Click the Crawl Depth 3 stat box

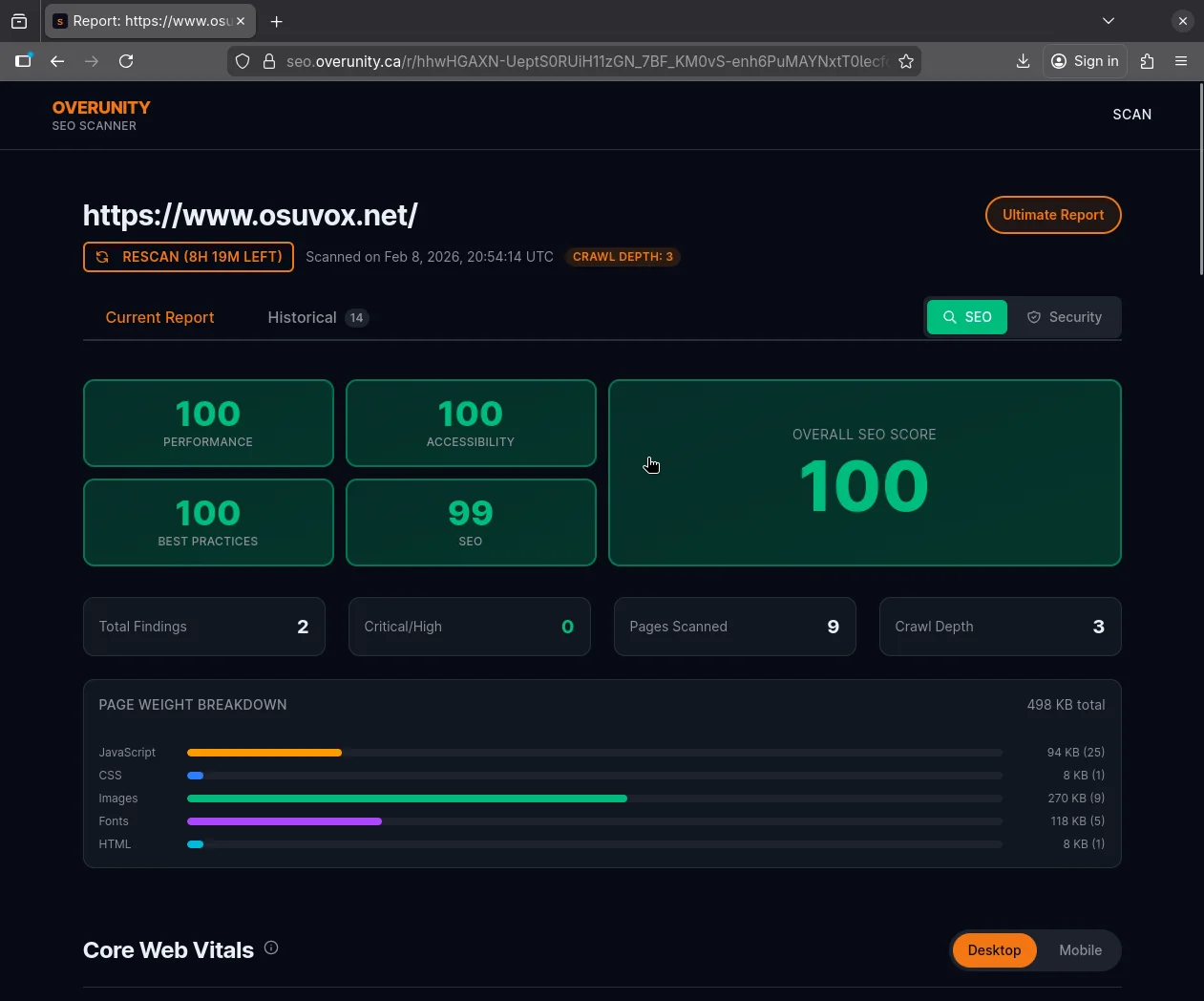click(1001, 627)
